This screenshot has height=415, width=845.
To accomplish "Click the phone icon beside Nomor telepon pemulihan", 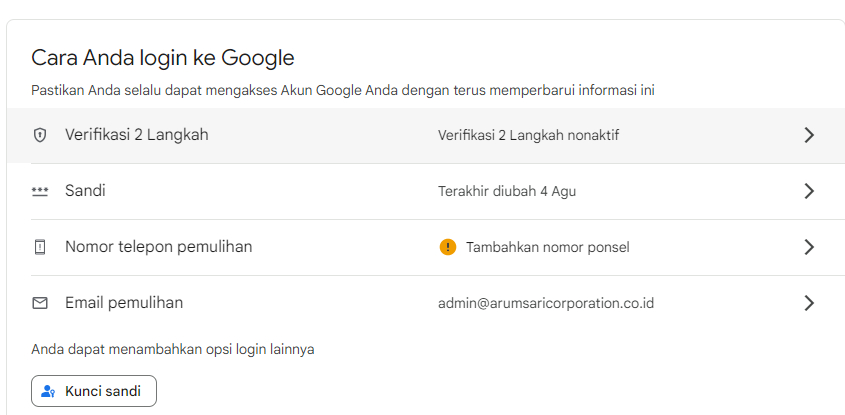I will coord(40,247).
